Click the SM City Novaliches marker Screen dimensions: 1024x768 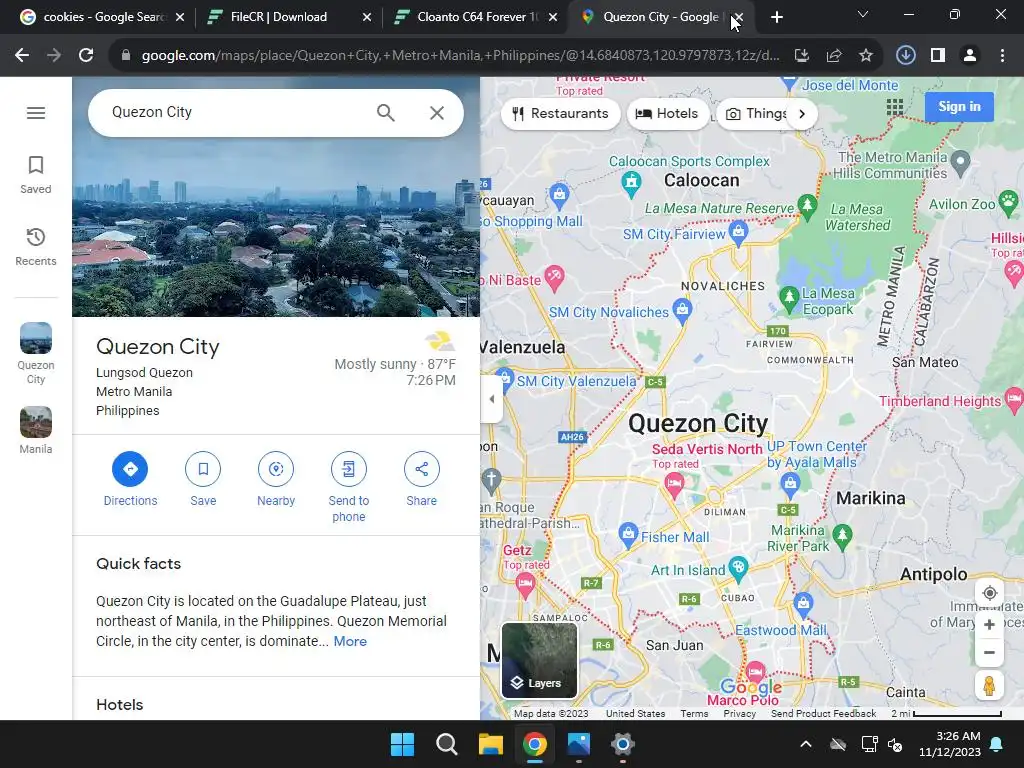pyautogui.click(x=682, y=310)
